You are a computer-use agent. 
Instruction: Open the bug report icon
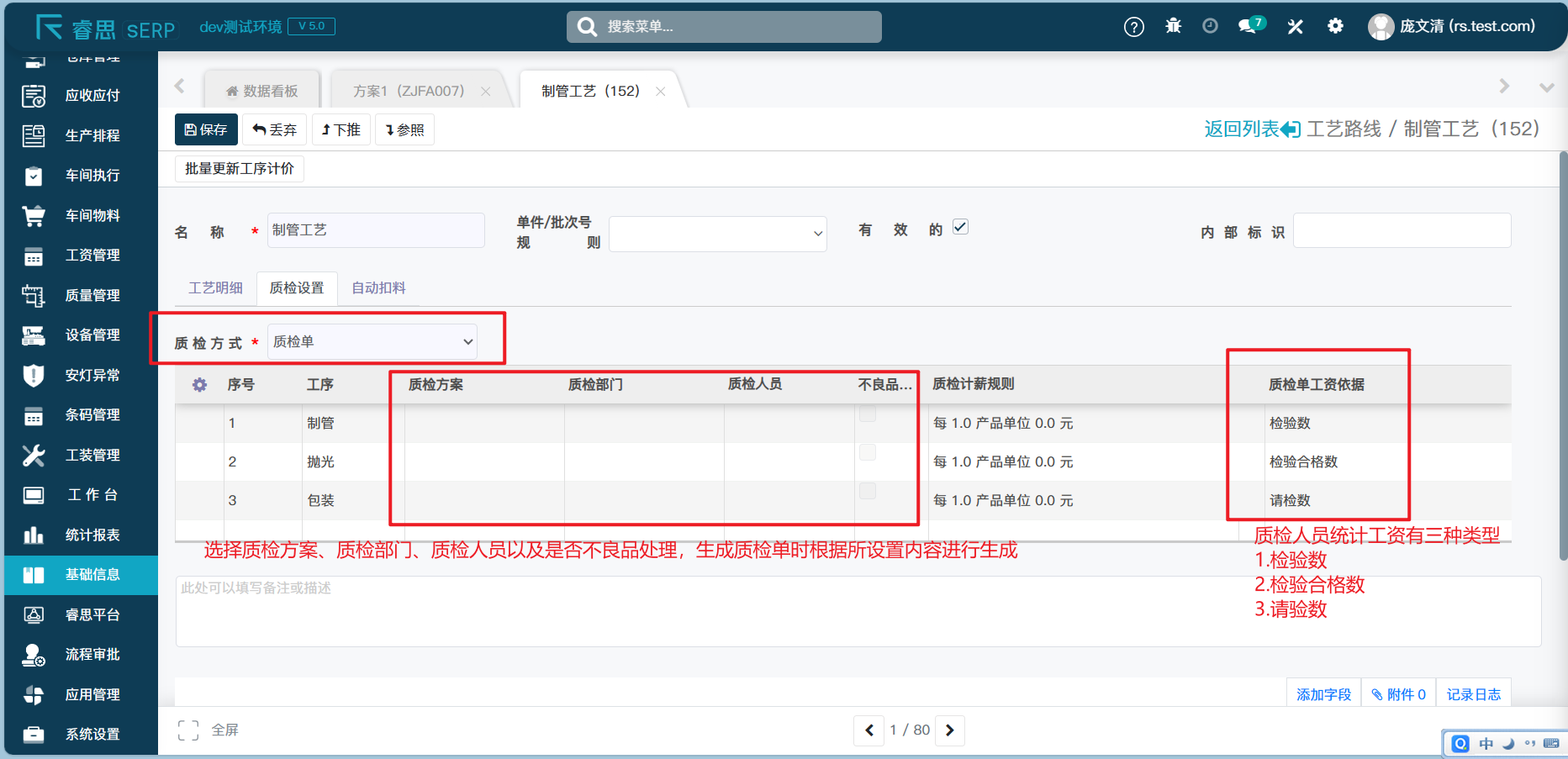pos(1173,26)
